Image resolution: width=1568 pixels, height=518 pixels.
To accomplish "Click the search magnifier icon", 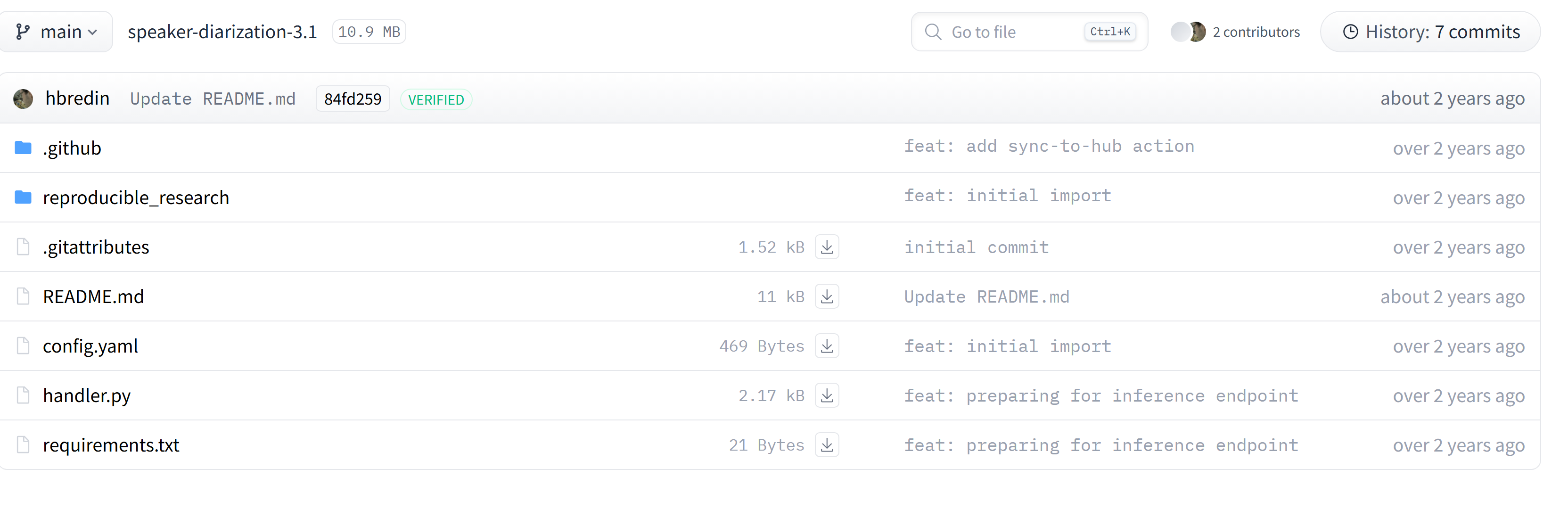I will 933,32.
